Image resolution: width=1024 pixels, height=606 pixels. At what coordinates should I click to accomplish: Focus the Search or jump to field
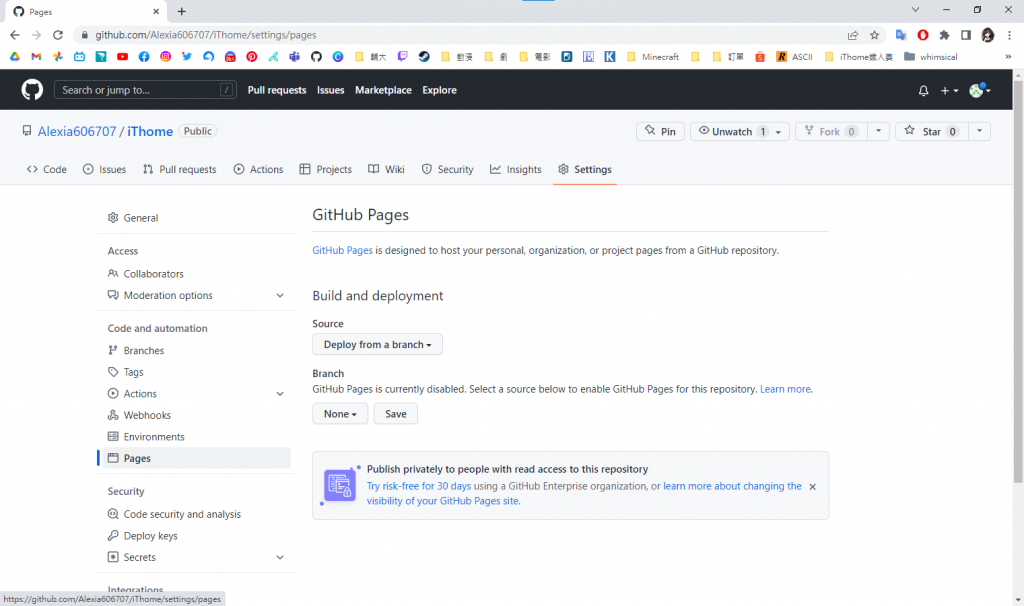pos(145,90)
